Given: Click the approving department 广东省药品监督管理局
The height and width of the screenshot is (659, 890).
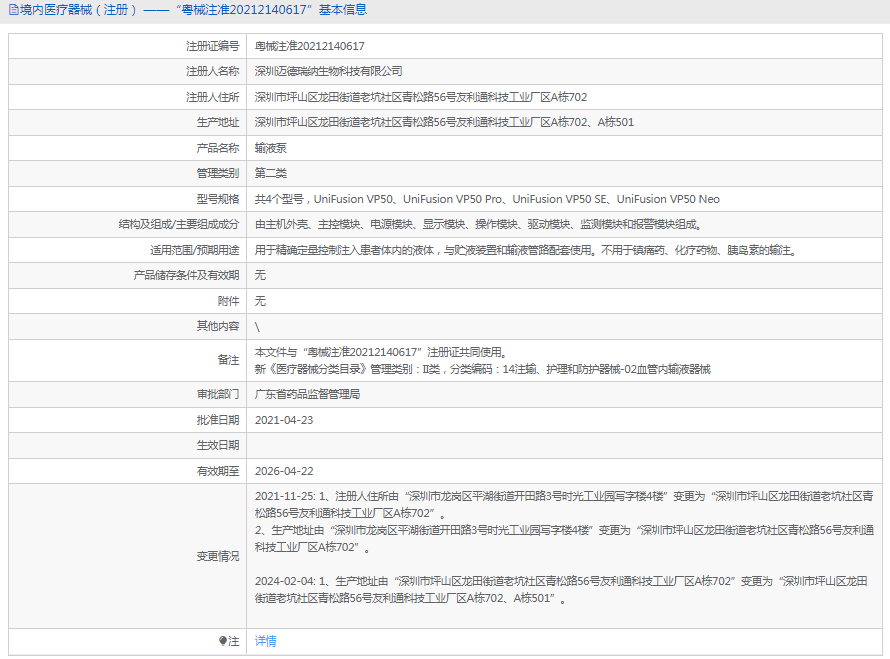Looking at the screenshot, I should 307,394.
